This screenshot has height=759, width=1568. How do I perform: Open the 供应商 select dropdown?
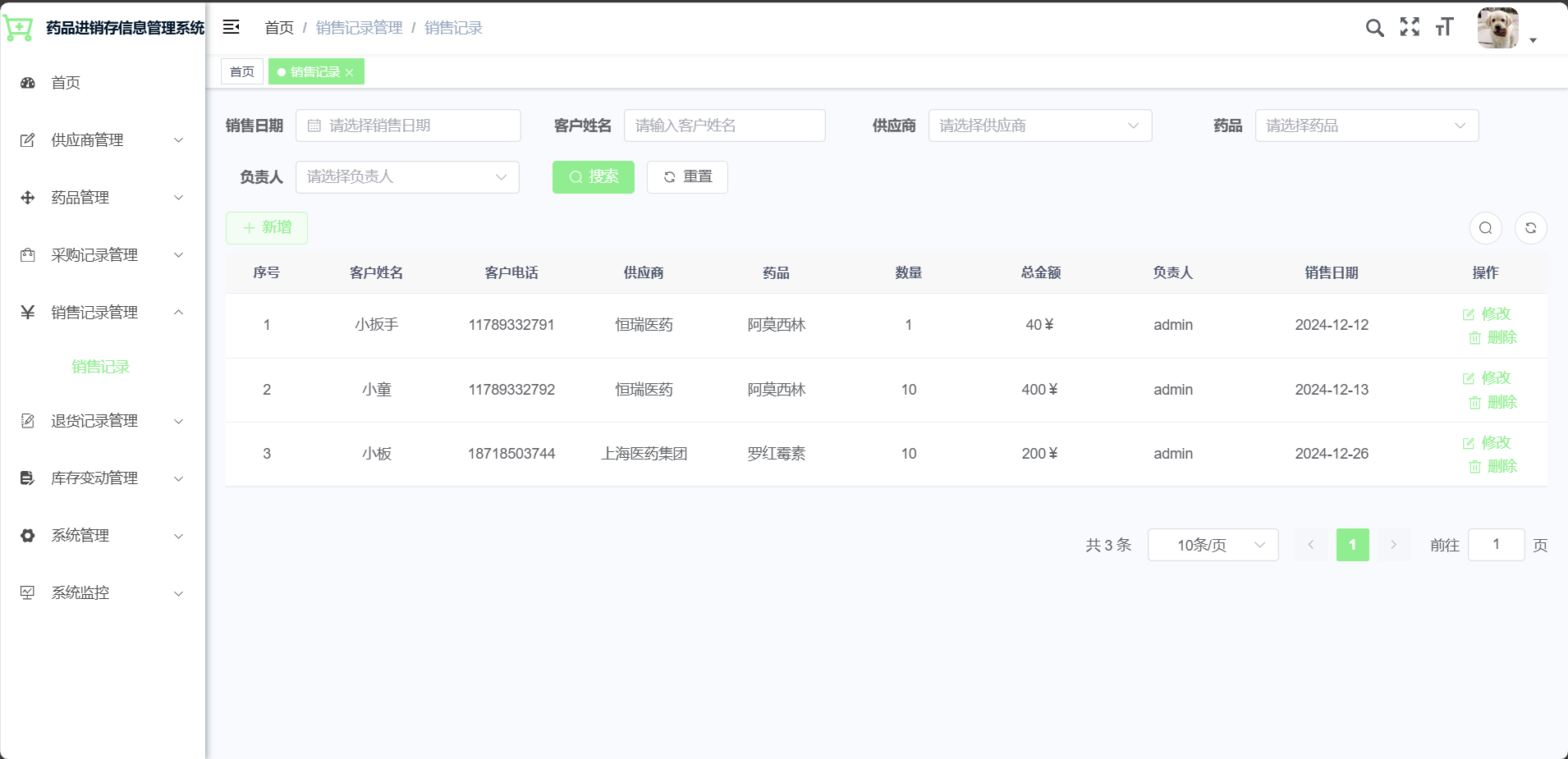tap(1040, 126)
